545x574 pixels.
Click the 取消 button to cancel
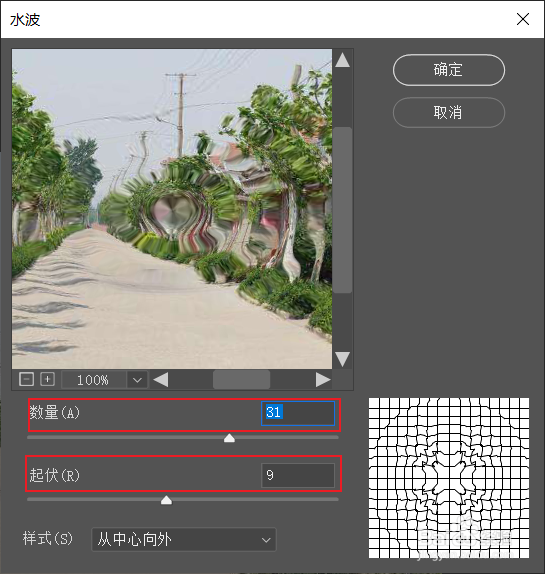(x=449, y=112)
